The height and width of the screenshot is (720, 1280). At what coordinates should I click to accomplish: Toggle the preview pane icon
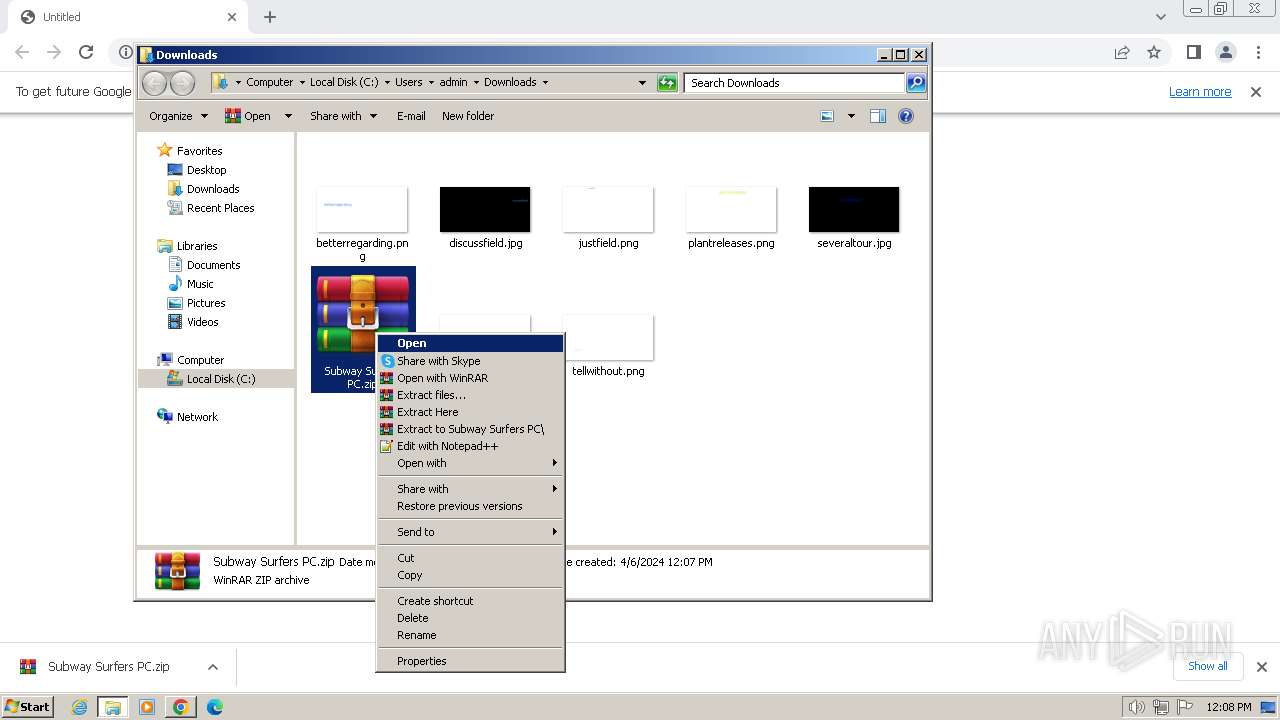tap(878, 116)
